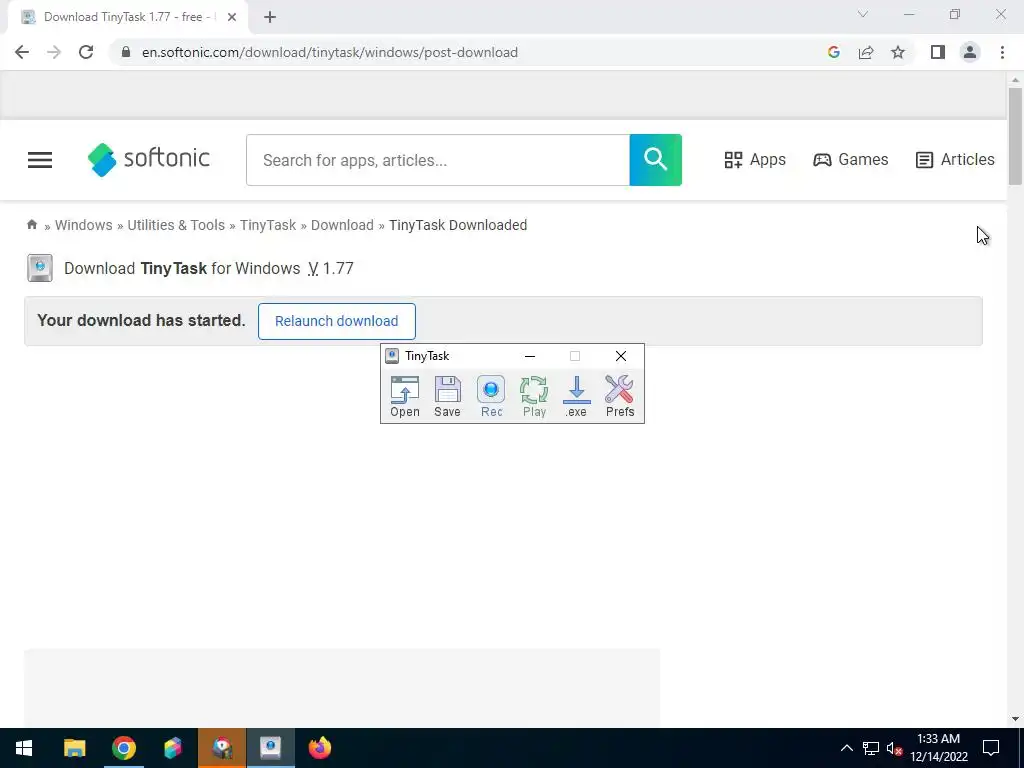Bookmark this page with star icon
The image size is (1024, 768).
click(x=898, y=52)
